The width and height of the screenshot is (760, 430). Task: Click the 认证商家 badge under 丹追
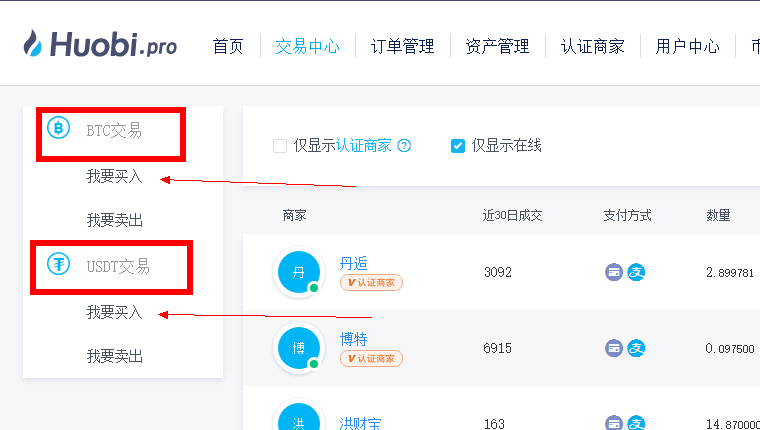click(x=371, y=283)
